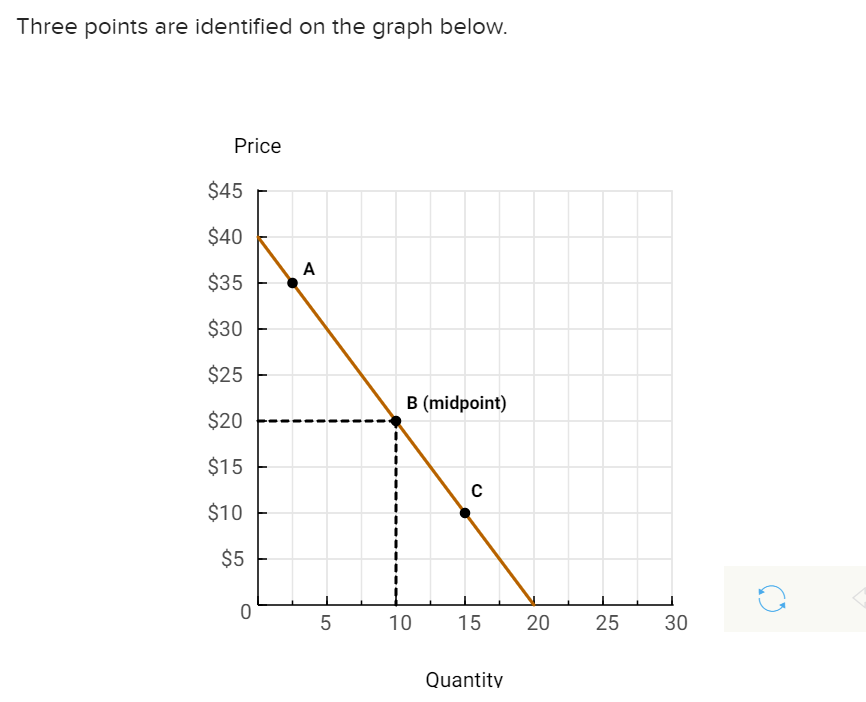The image size is (866, 702).
Task: Select point C on the demand line
Action: point(464,512)
